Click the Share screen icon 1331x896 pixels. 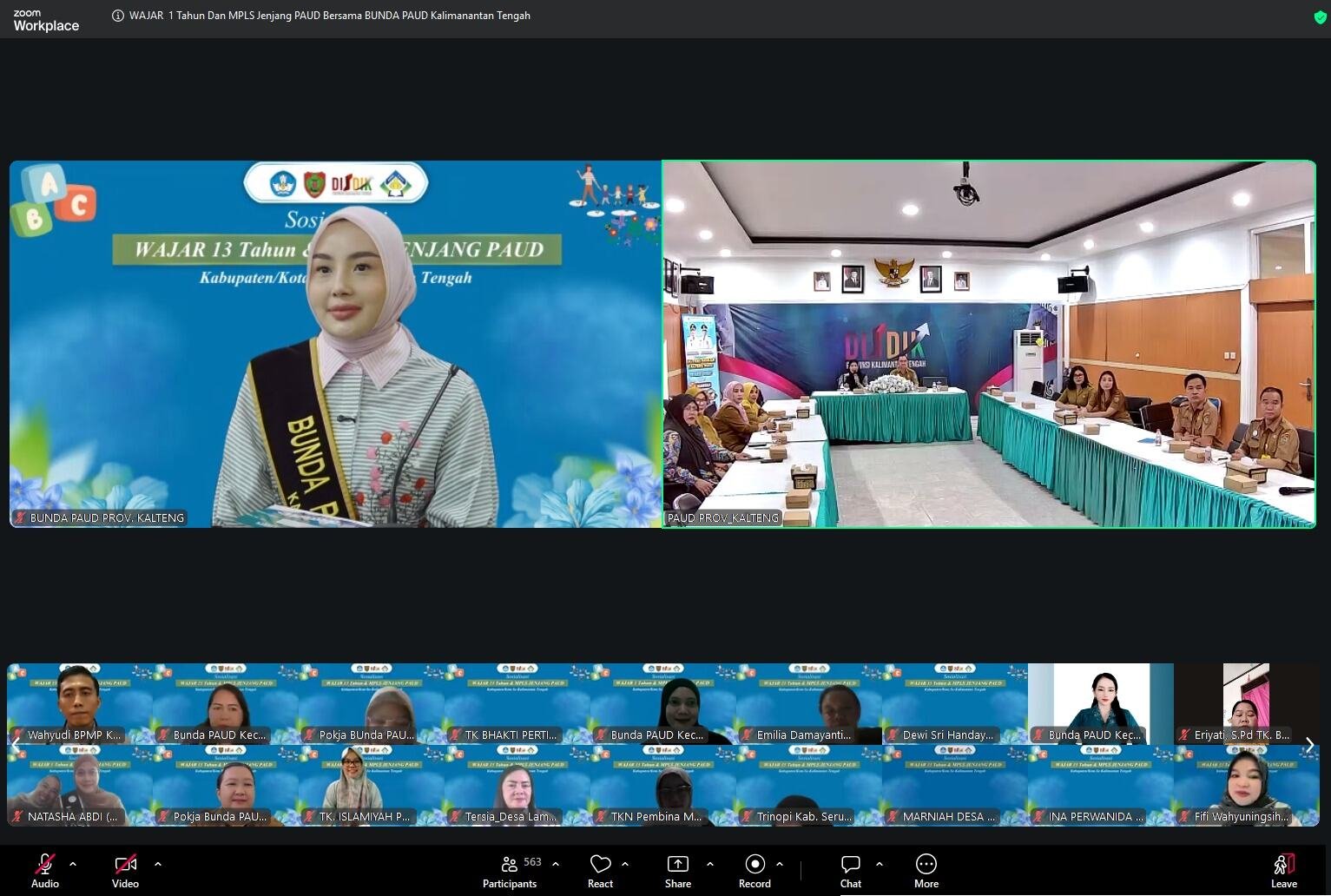tap(677, 864)
